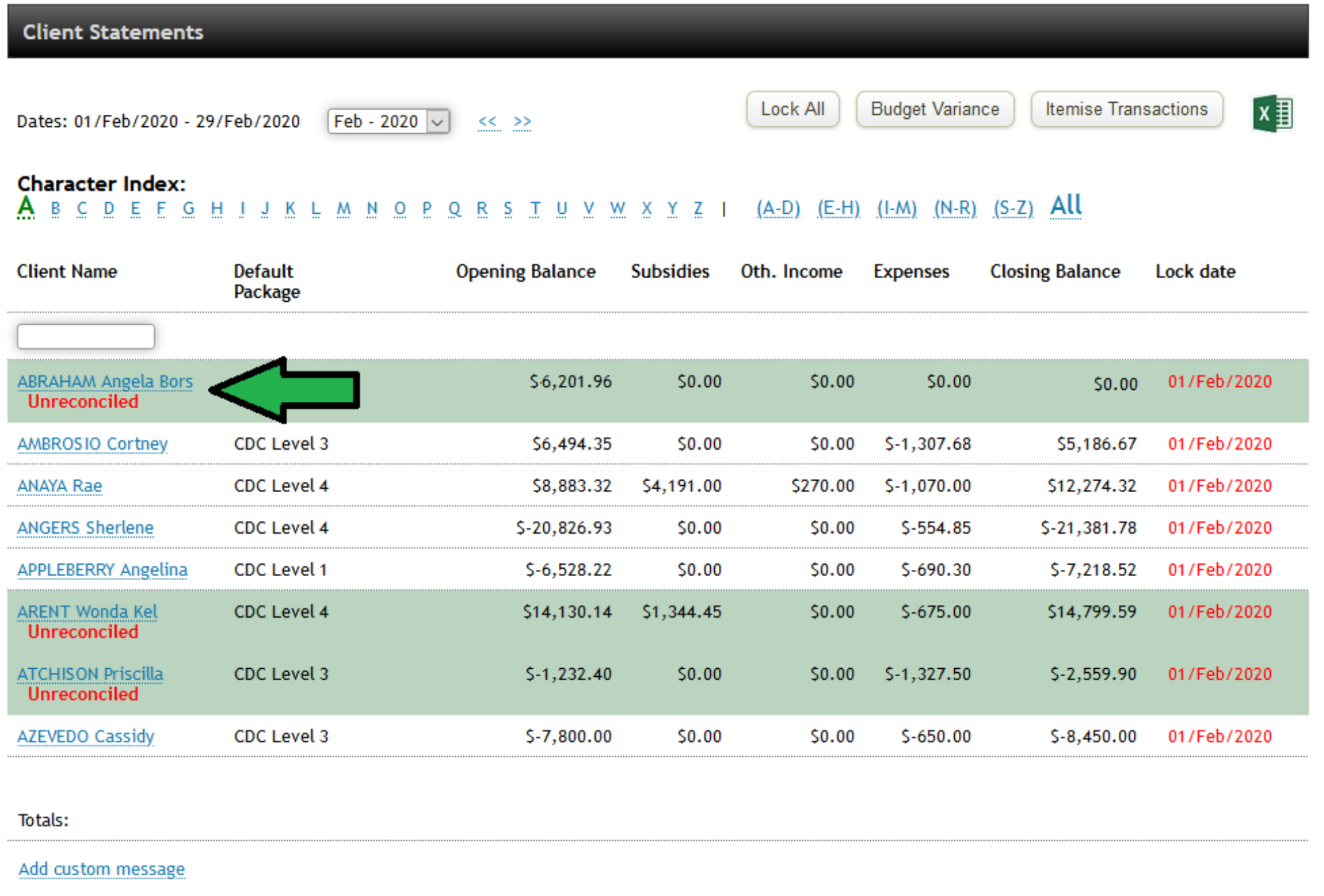The image size is (1324, 896).
Task: Open the Feb - 2020 month selector
Action: pyautogui.click(x=387, y=121)
